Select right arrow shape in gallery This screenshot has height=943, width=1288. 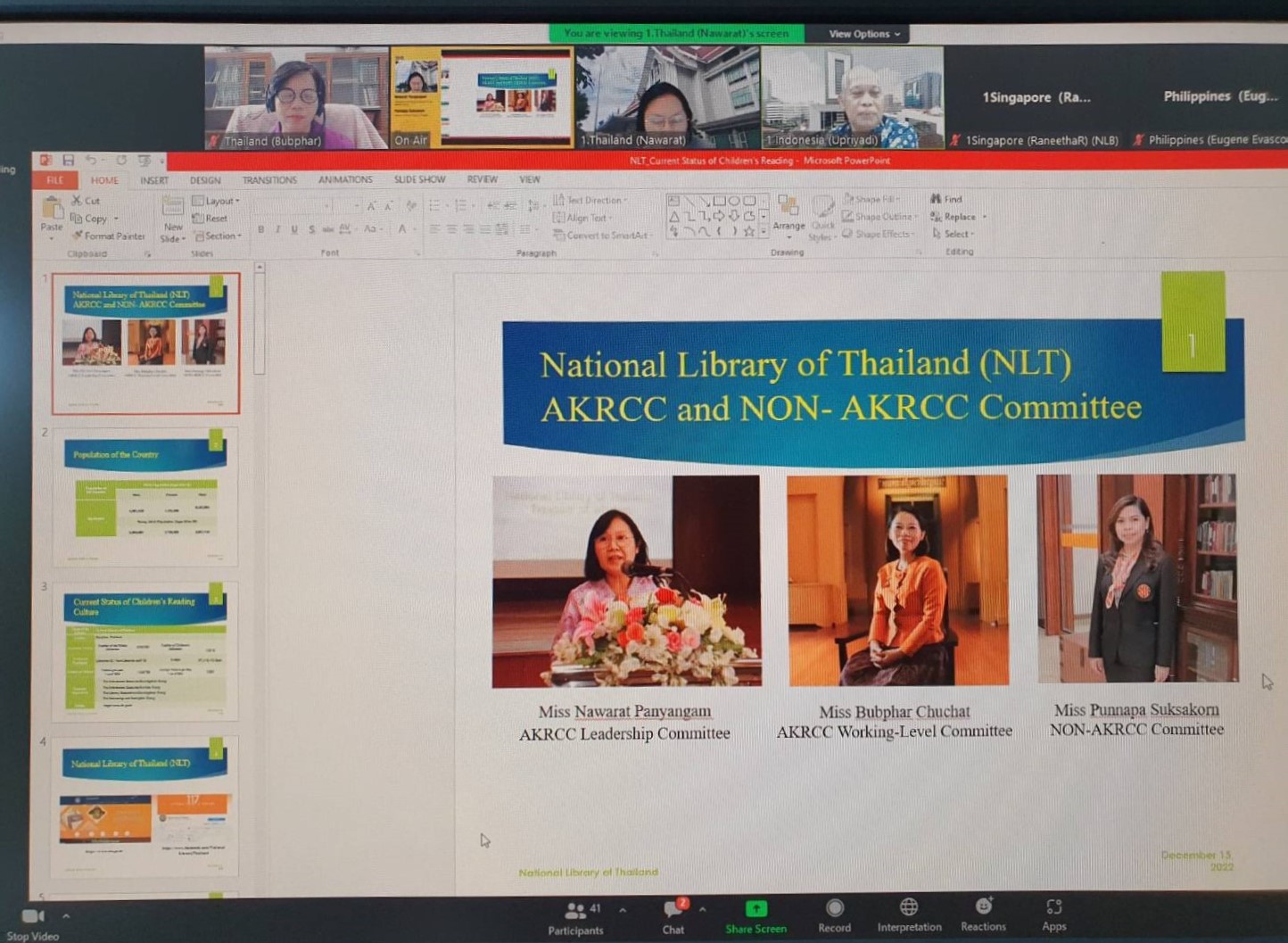[x=719, y=216]
